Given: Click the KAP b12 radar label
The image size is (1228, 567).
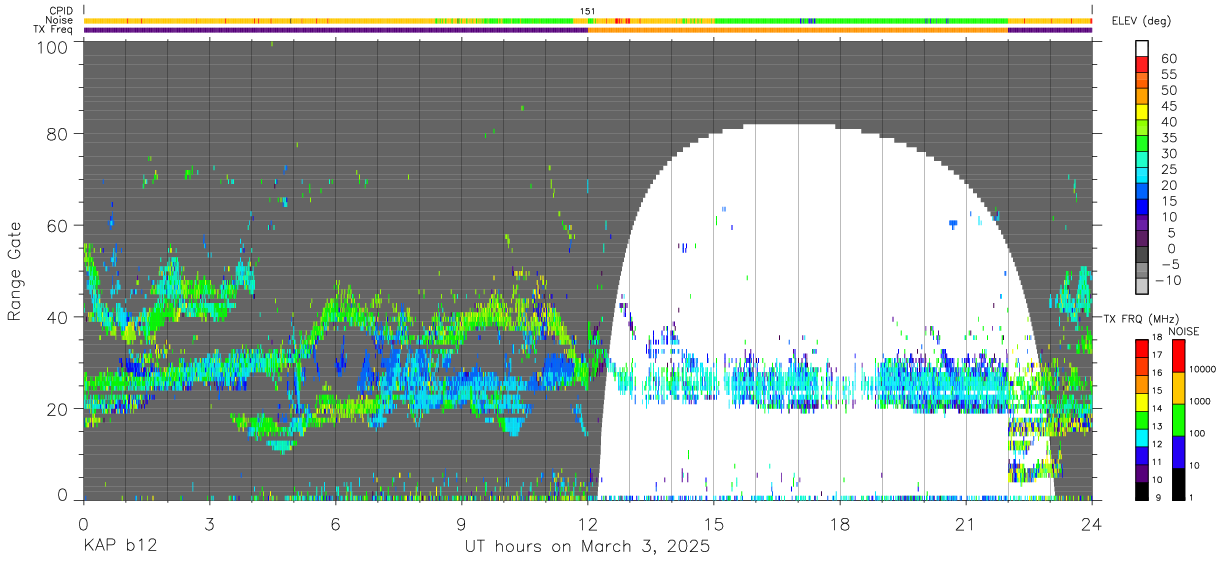Looking at the screenshot, I should [119, 547].
